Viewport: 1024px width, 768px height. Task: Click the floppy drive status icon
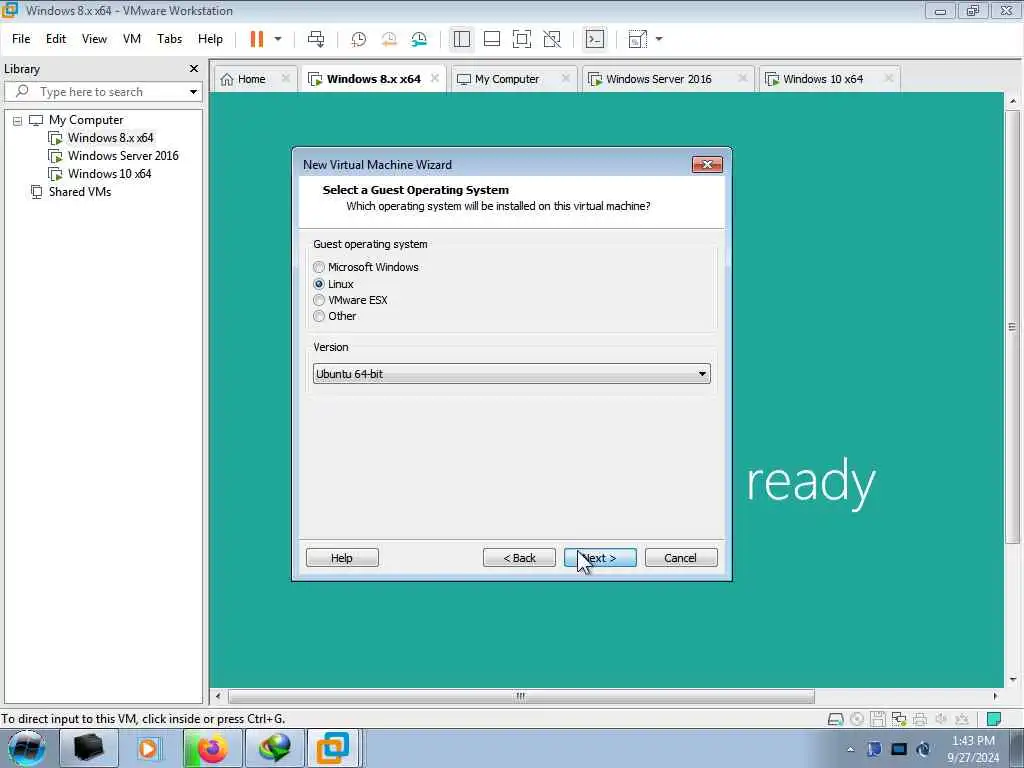878,719
